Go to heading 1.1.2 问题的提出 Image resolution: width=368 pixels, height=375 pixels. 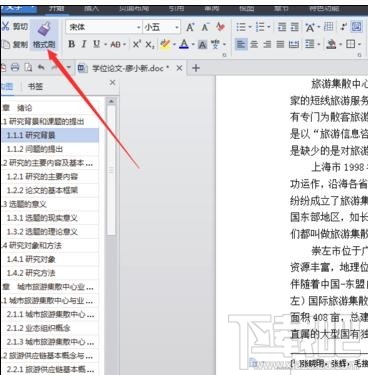coord(50,149)
